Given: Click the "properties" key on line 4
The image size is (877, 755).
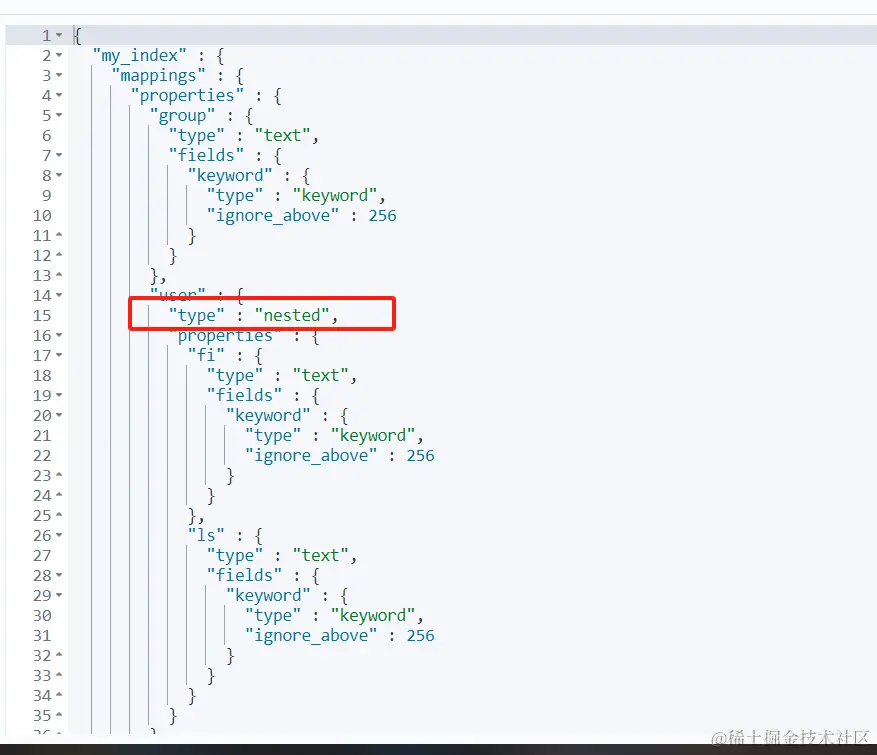Looking at the screenshot, I should click(x=187, y=96).
